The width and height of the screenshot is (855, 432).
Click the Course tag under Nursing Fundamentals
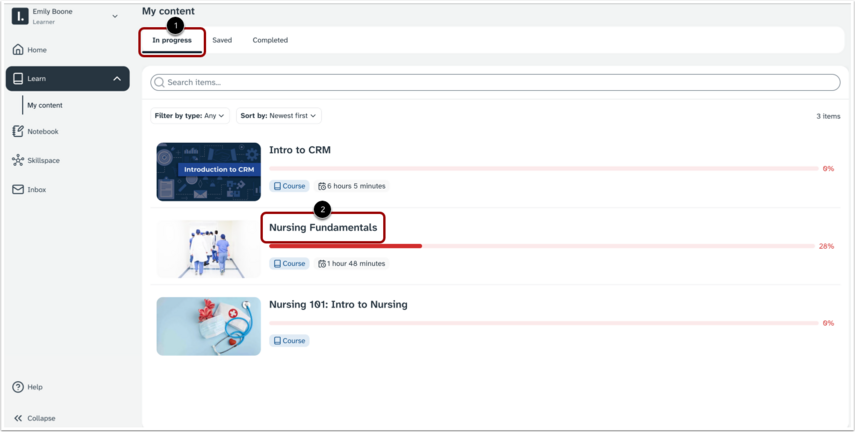tap(289, 263)
